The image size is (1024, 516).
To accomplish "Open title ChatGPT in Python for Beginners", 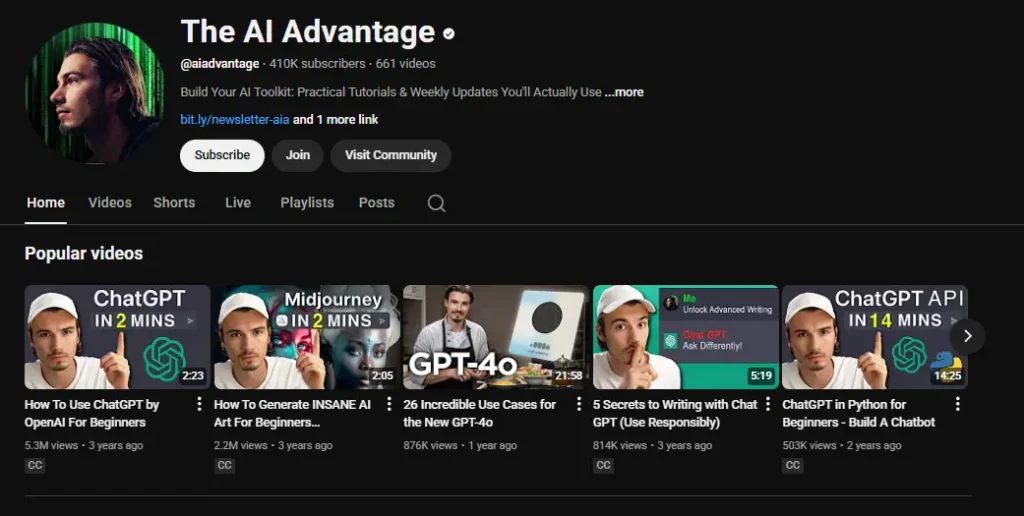I will coord(858,413).
